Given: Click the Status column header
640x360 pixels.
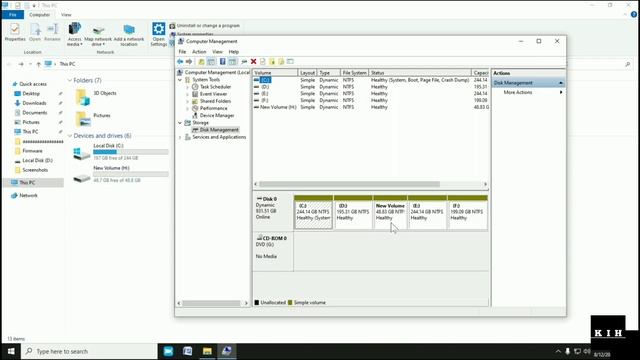Looking at the screenshot, I should tap(420, 73).
